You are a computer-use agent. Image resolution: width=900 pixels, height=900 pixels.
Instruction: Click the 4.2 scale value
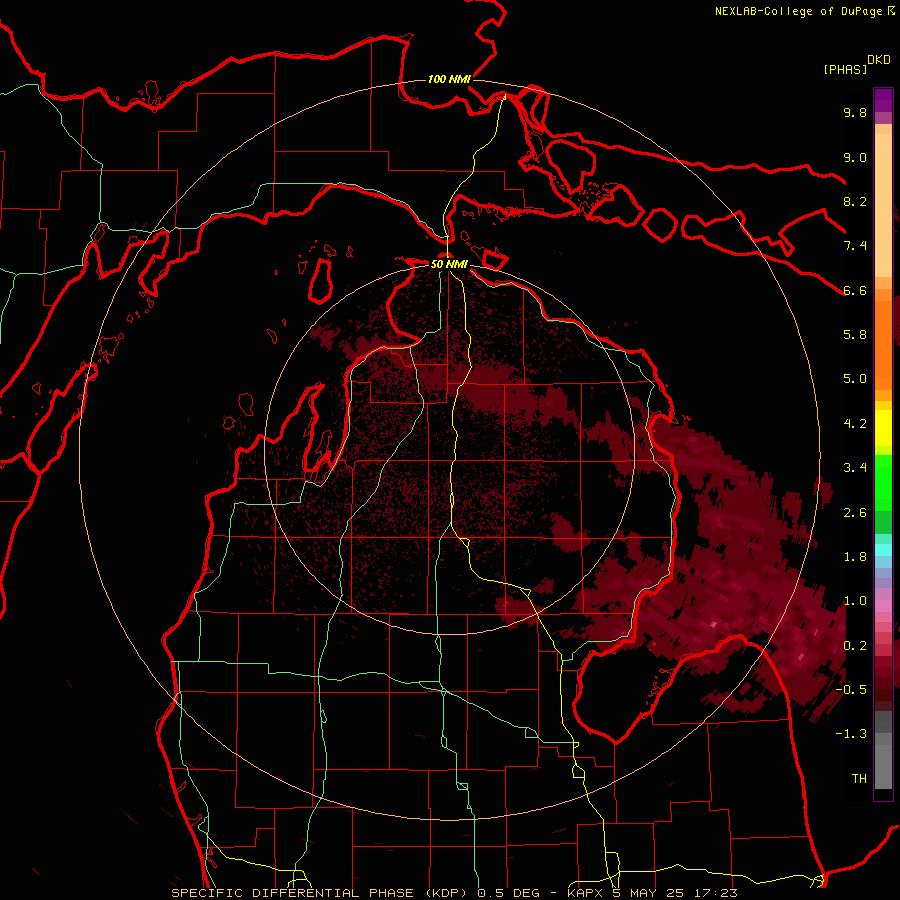[x=855, y=424]
